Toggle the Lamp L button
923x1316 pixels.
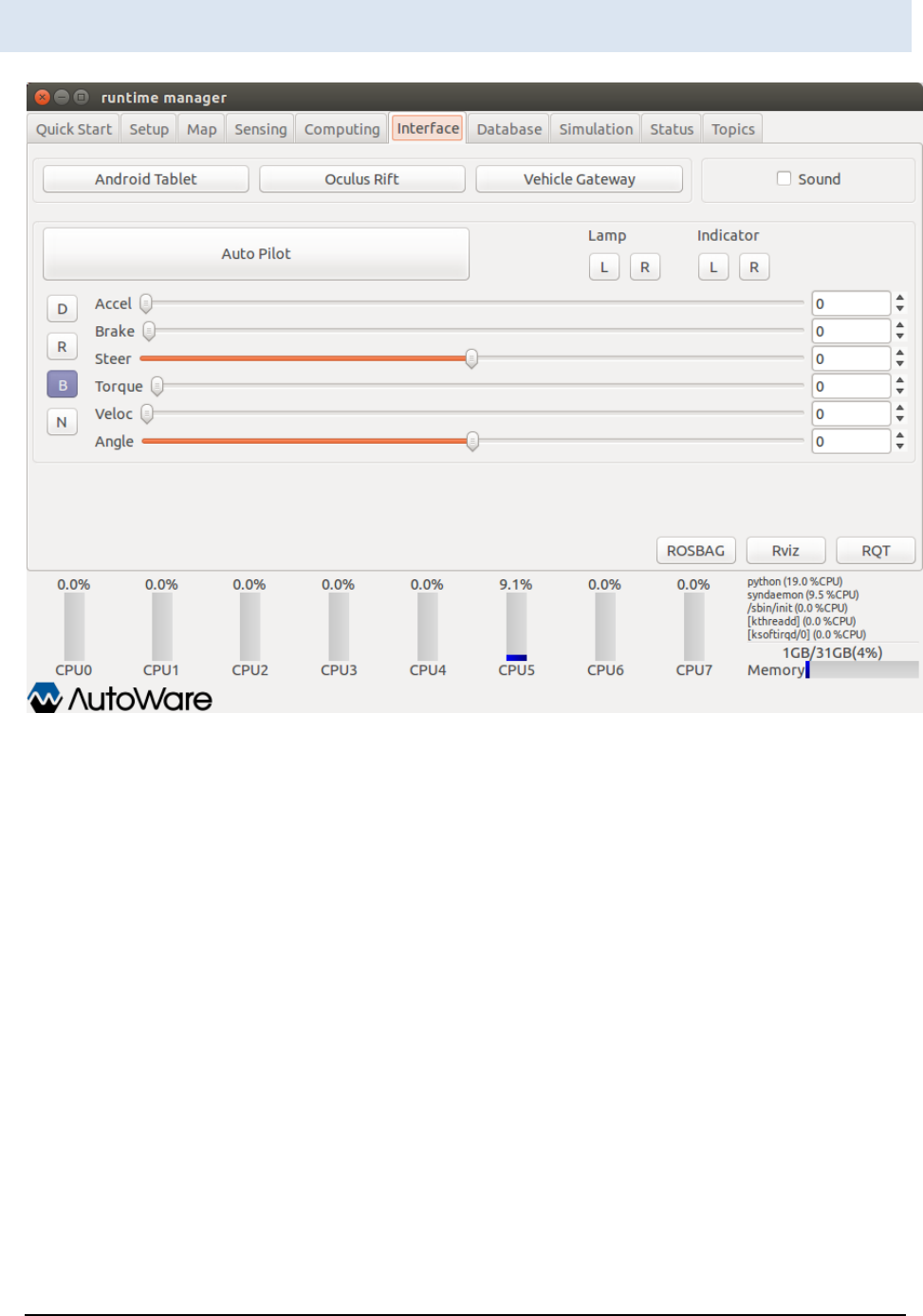click(x=604, y=267)
